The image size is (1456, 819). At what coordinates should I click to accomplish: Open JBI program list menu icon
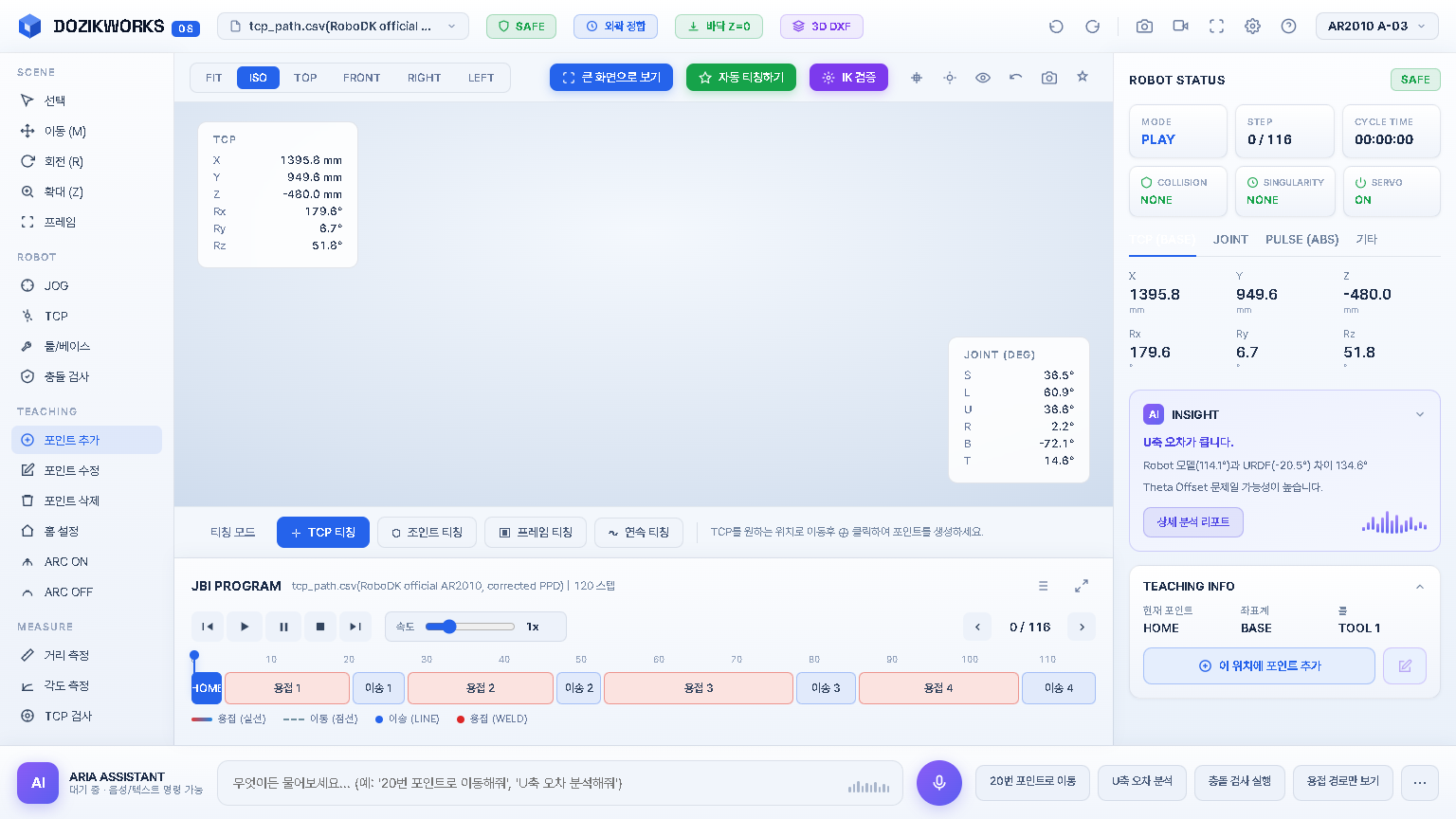pyautogui.click(x=1044, y=586)
